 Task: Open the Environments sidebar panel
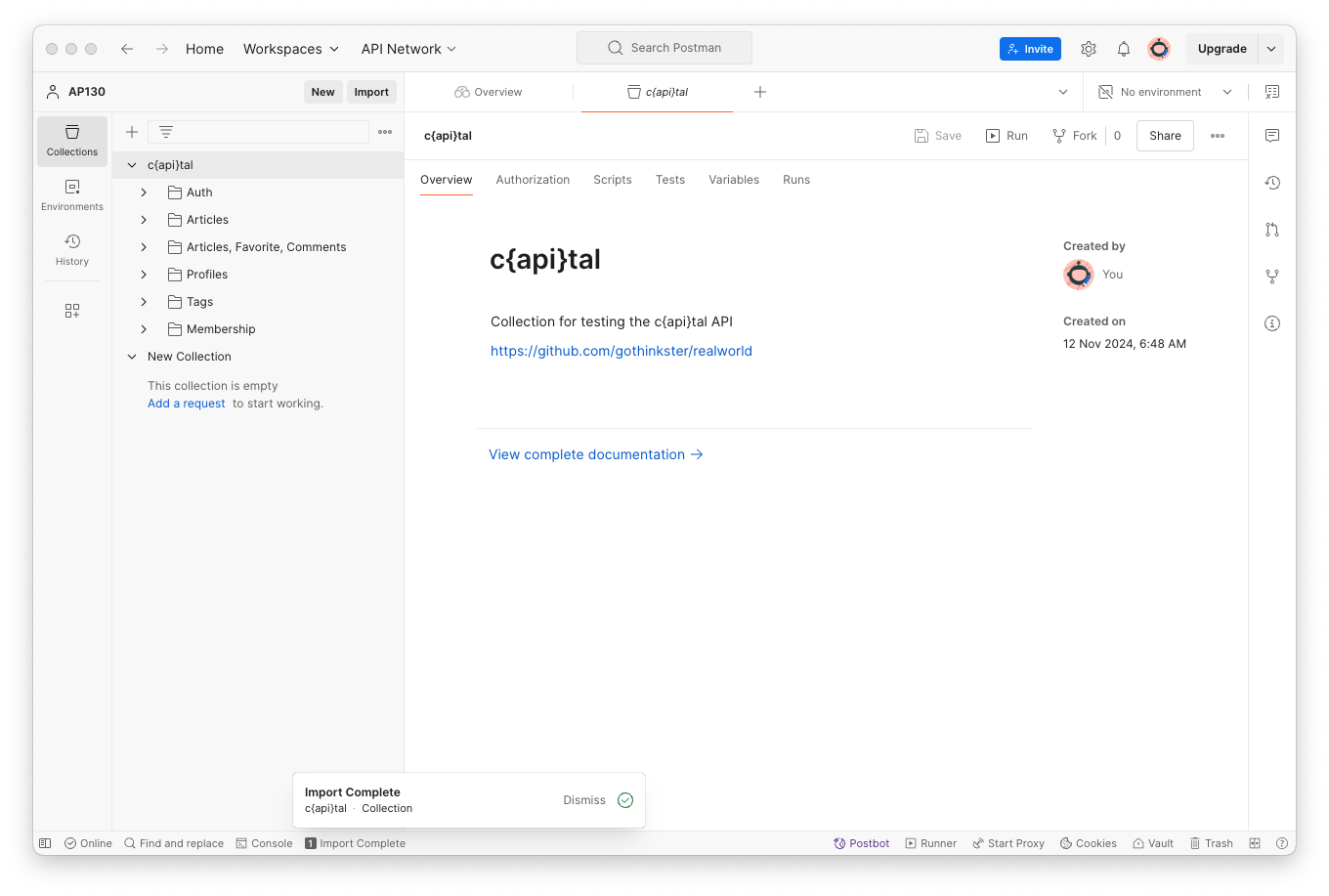[72, 194]
